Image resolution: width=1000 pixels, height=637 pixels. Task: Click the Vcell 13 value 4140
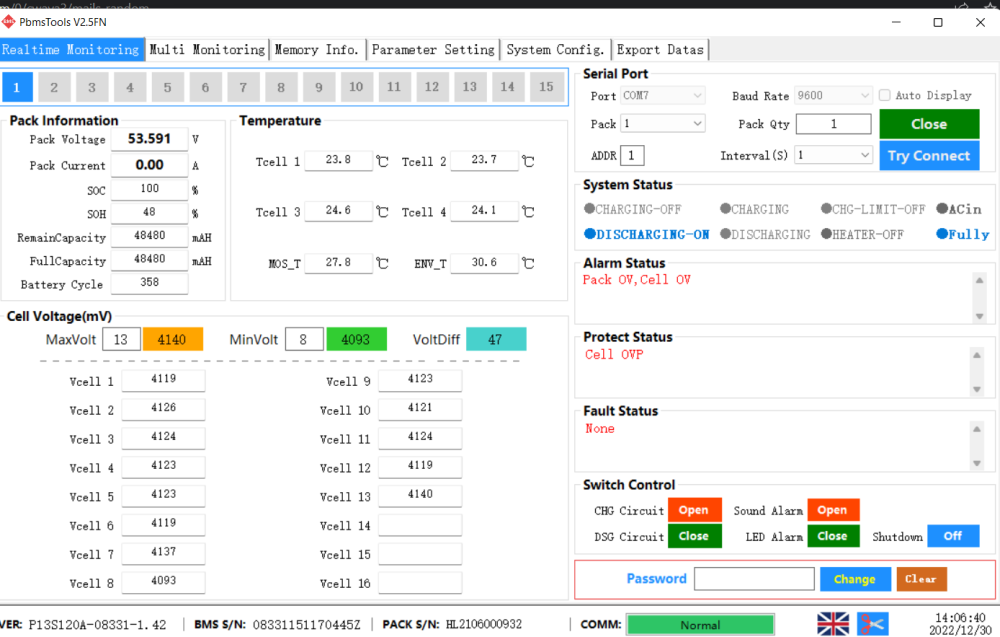(420, 495)
